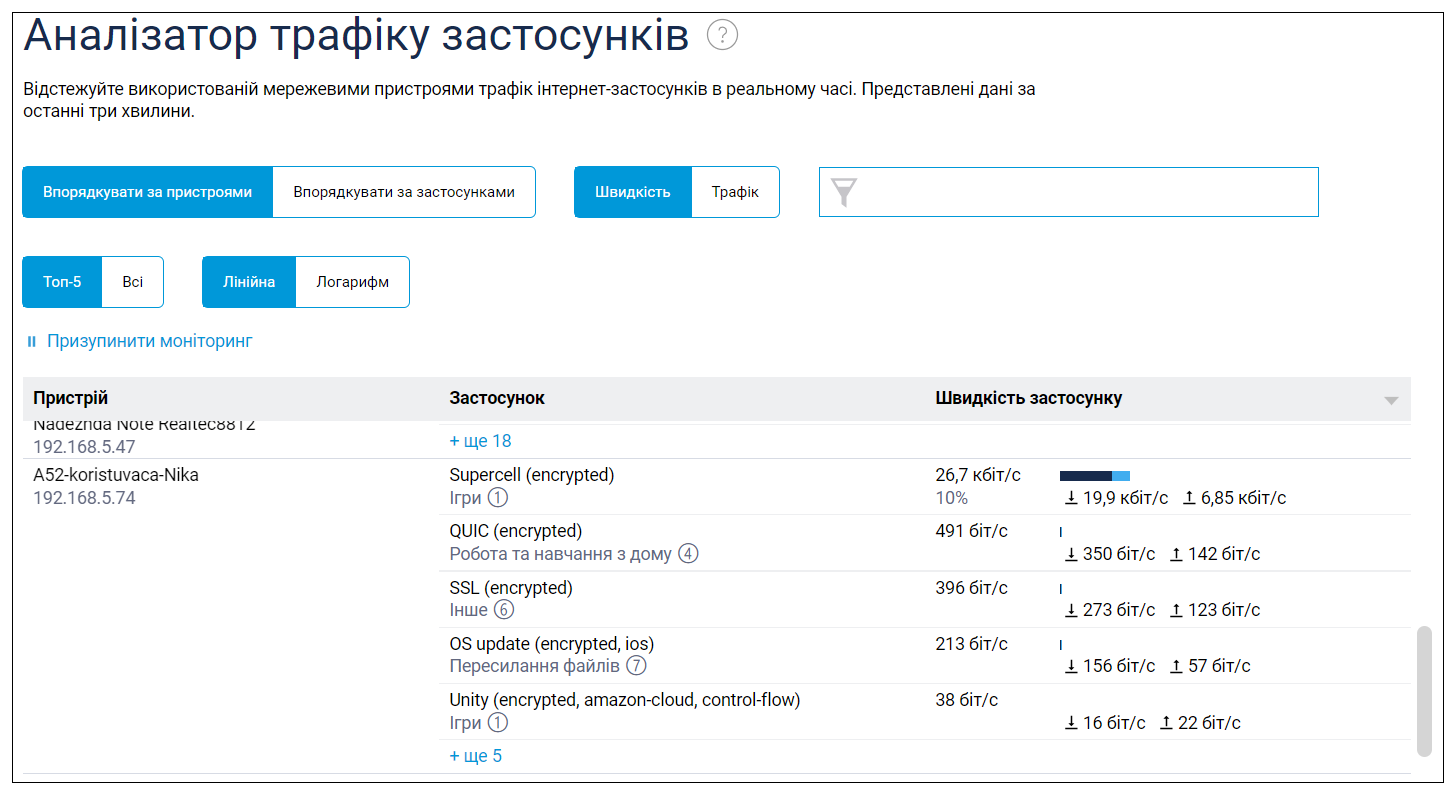Click the help question mark icon by title
Screen dimensions: 1456x792
[722, 36]
